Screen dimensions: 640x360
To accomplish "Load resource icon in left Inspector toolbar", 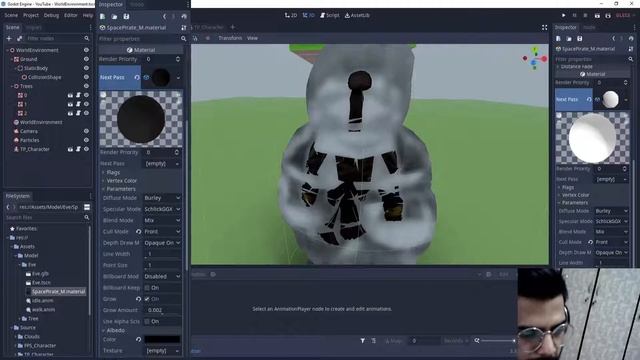I will pos(114,16).
